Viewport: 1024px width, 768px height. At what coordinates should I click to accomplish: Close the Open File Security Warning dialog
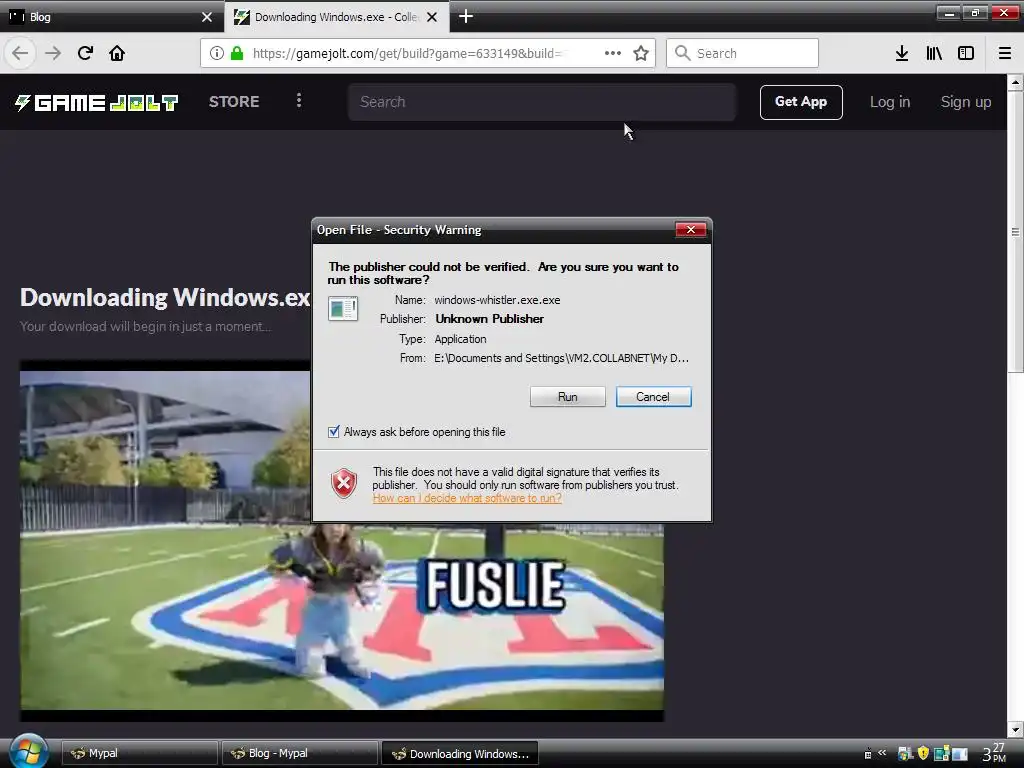[x=690, y=229]
